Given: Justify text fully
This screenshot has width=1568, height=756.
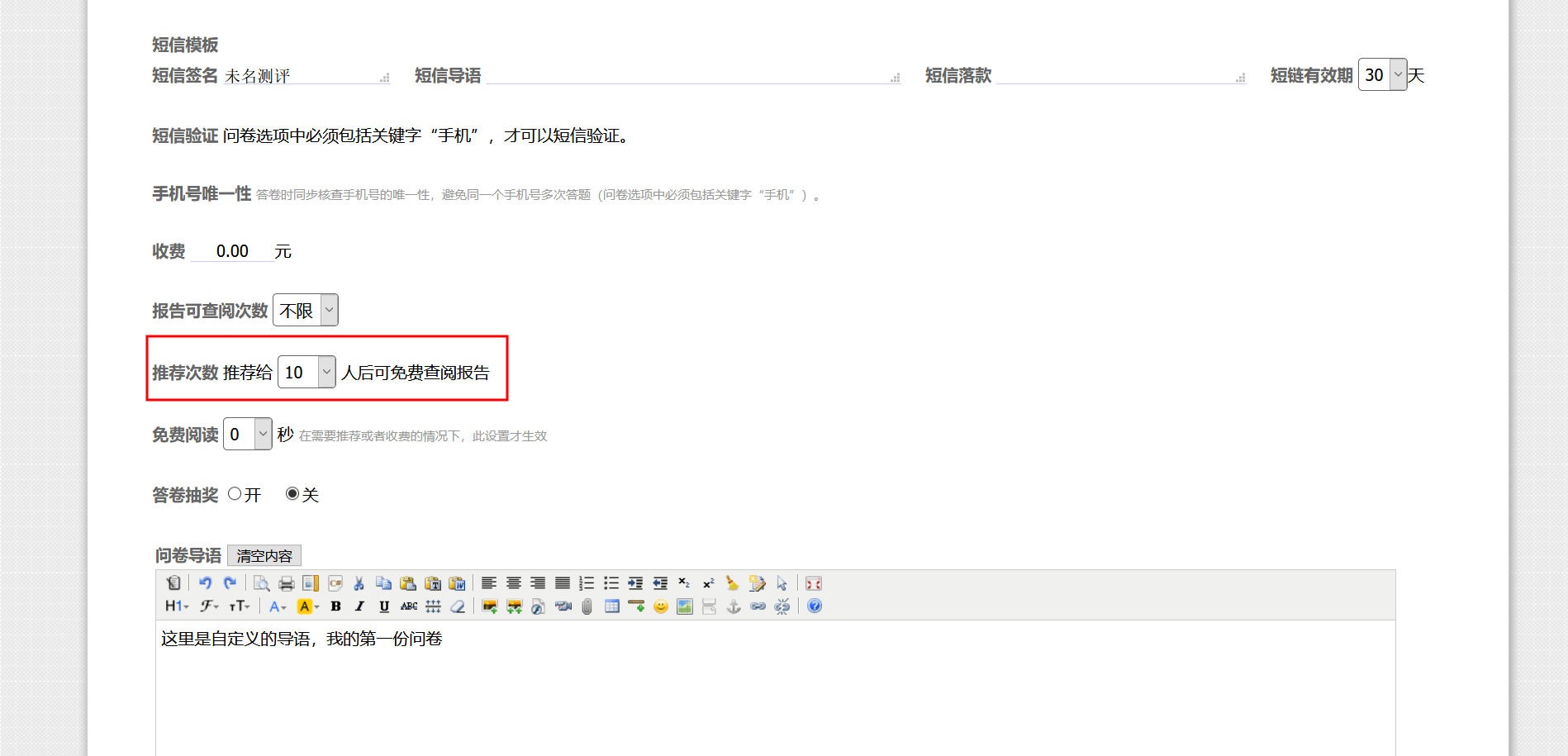Looking at the screenshot, I should coord(563,583).
